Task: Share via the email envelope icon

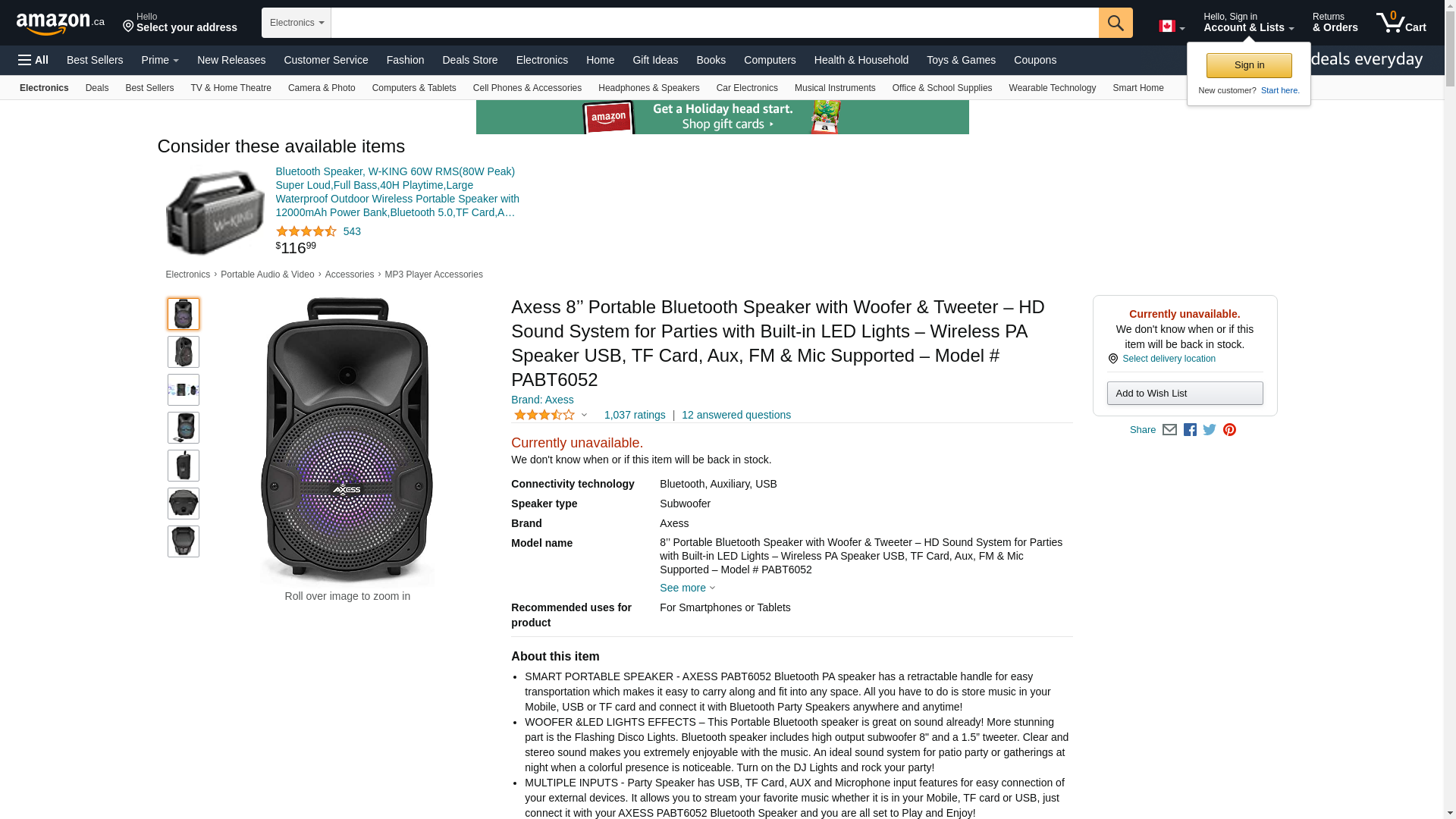Action: coord(1169,430)
